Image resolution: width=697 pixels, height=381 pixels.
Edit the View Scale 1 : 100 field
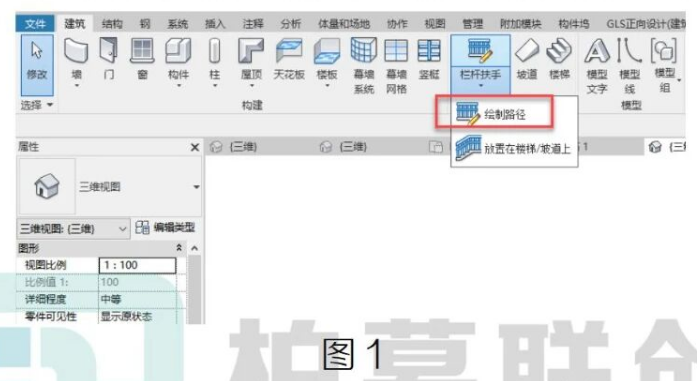point(137,265)
